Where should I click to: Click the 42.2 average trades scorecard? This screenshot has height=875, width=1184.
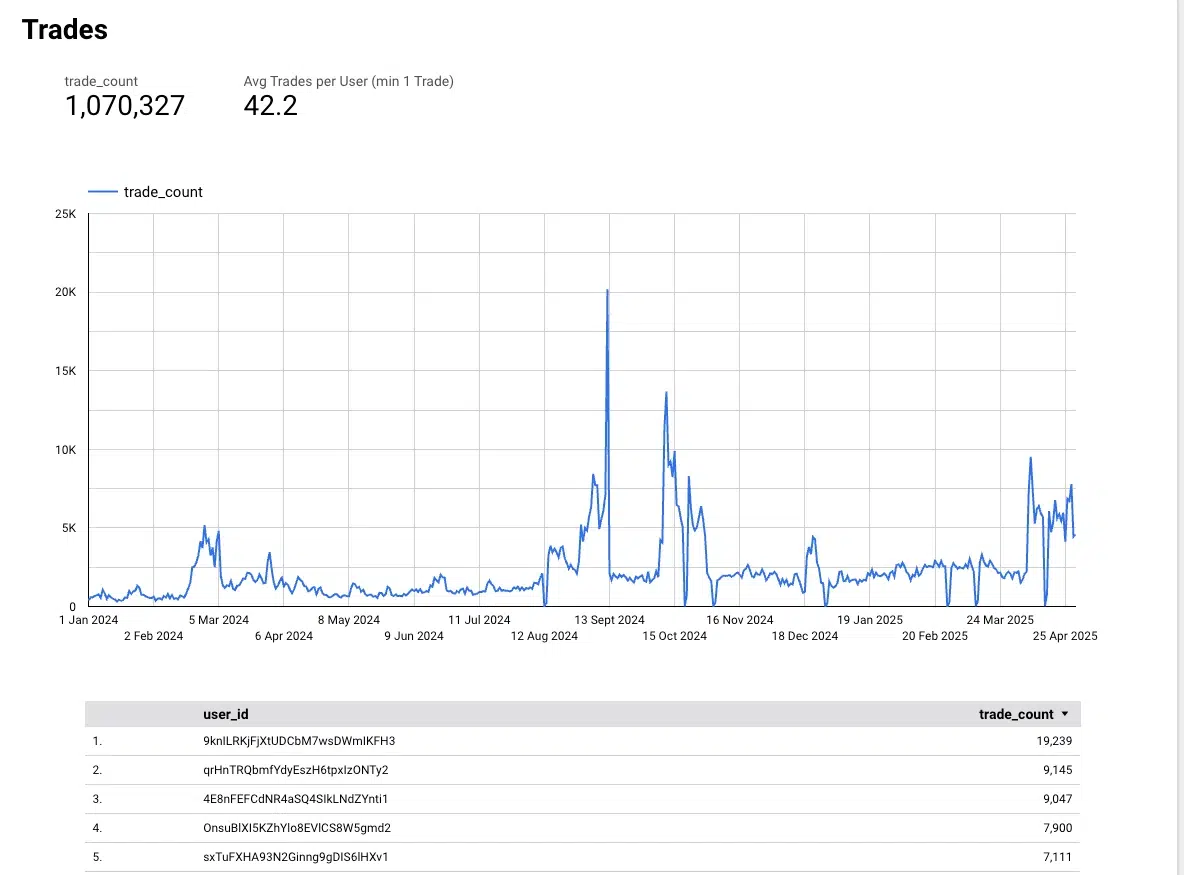coord(270,106)
